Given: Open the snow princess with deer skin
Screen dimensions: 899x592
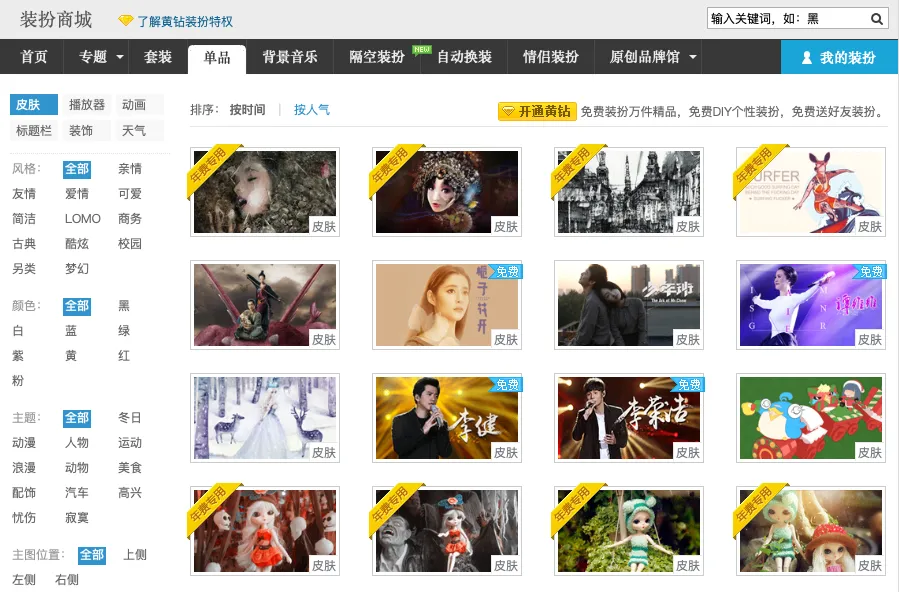Looking at the screenshot, I should pyautogui.click(x=265, y=418).
